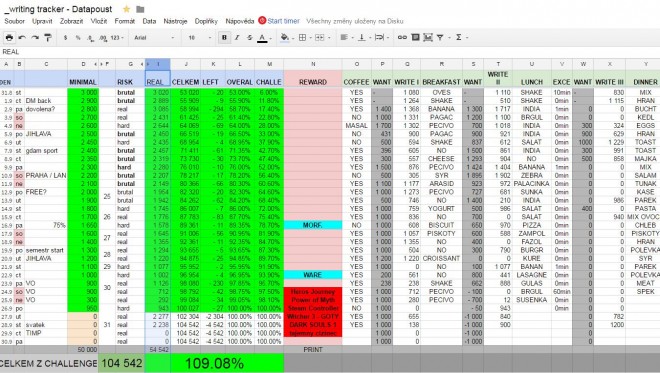Viewport: 660px width, 373px height.
Task: Open the Nástroje menu
Action: 175,21
